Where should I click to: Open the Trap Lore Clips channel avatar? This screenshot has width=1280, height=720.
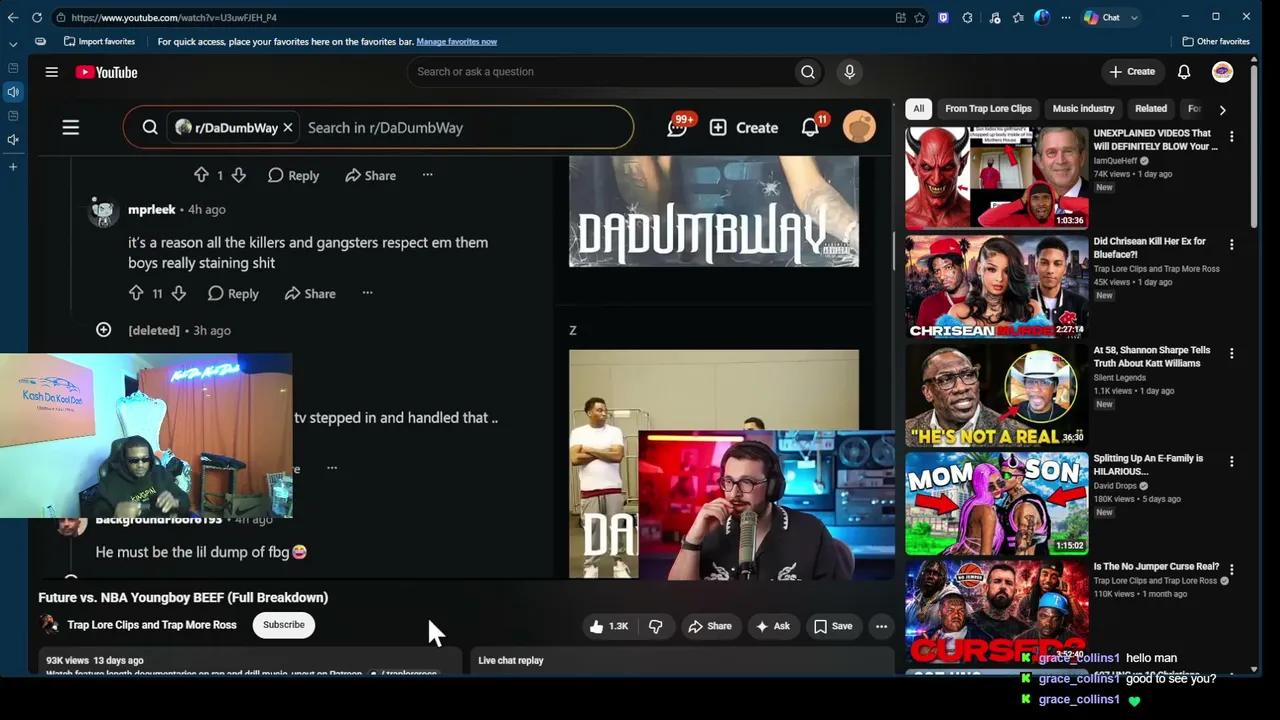pos(49,625)
